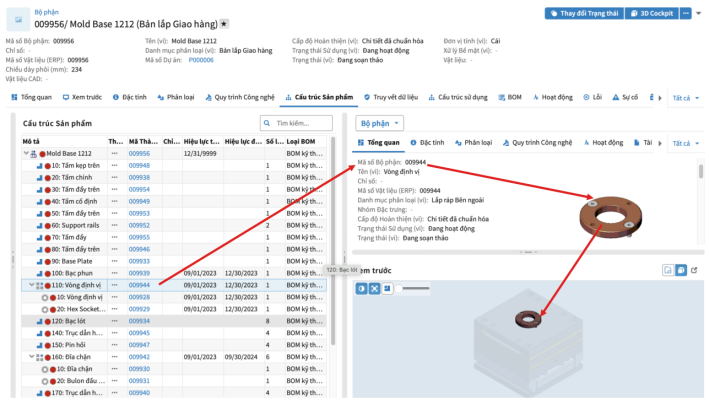Viewport: 709px width, 400px height.
Task: Open the Bộ phận dropdown in the right panel
Action: [381, 122]
